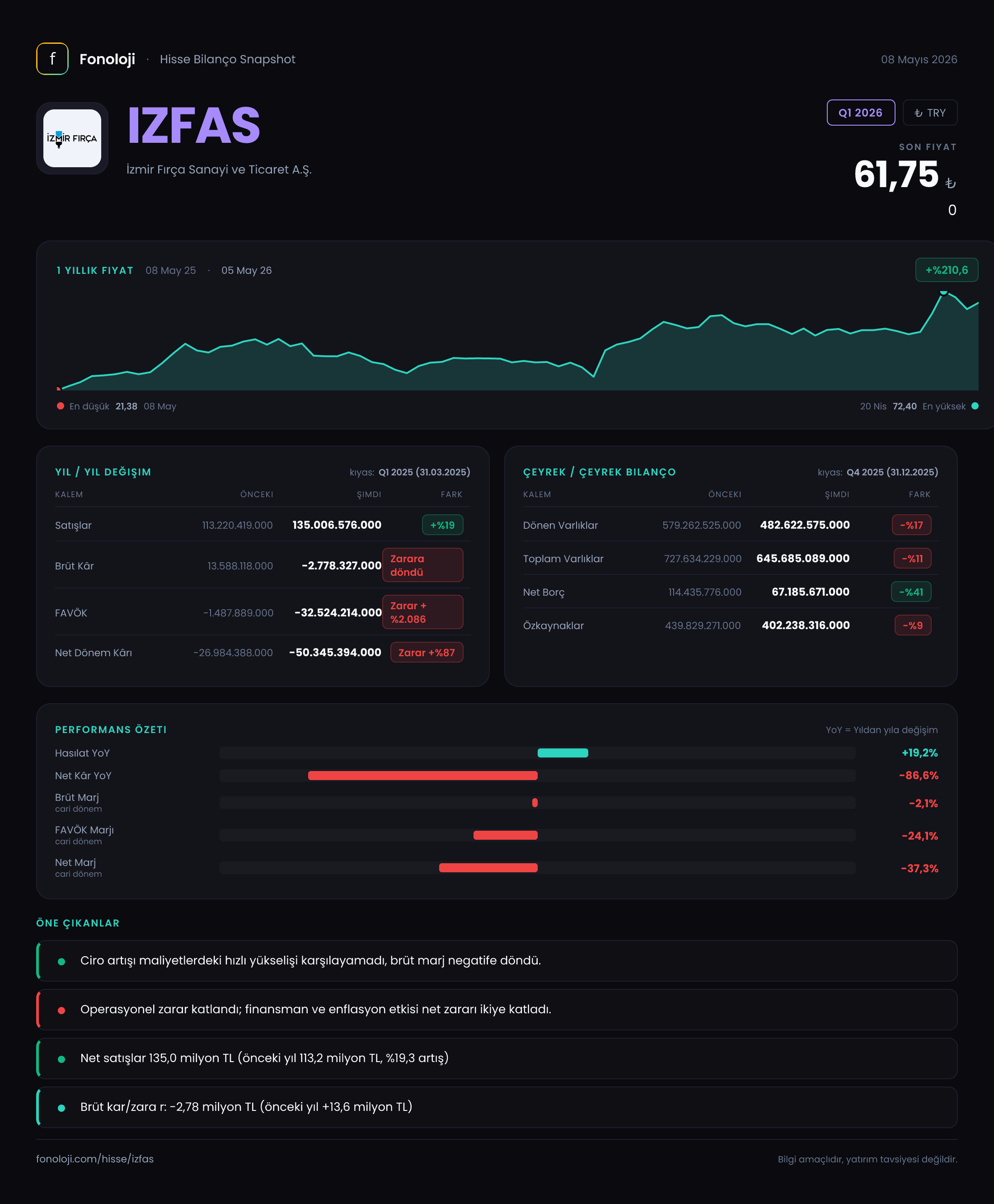Click the Fonoloji 'f' logo icon
Screen dimensions: 994x1204
point(52,58)
